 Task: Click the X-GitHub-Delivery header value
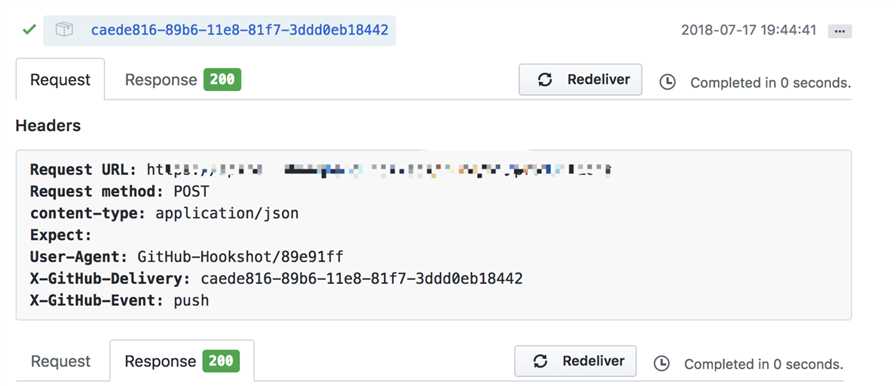pos(362,279)
